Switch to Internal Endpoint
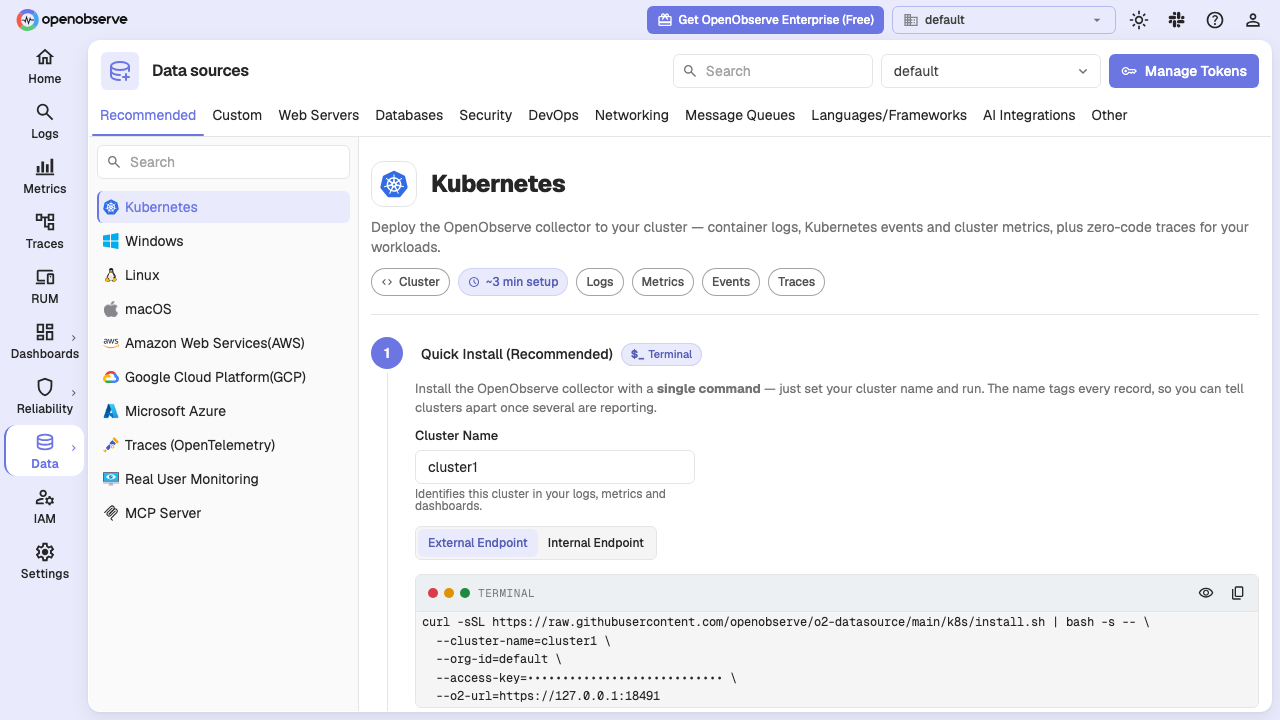1280x720 pixels. 596,543
